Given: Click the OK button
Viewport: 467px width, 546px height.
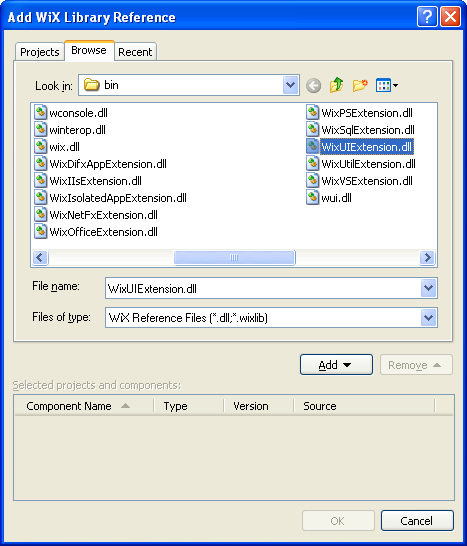Looking at the screenshot, I should coord(338,521).
